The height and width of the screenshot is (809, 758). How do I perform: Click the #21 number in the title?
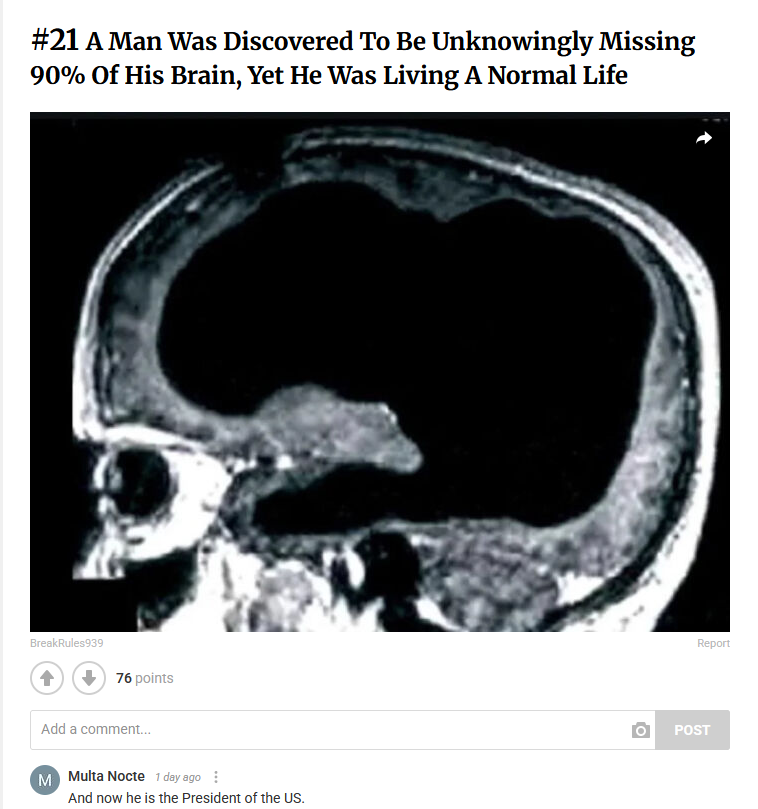tap(54, 41)
